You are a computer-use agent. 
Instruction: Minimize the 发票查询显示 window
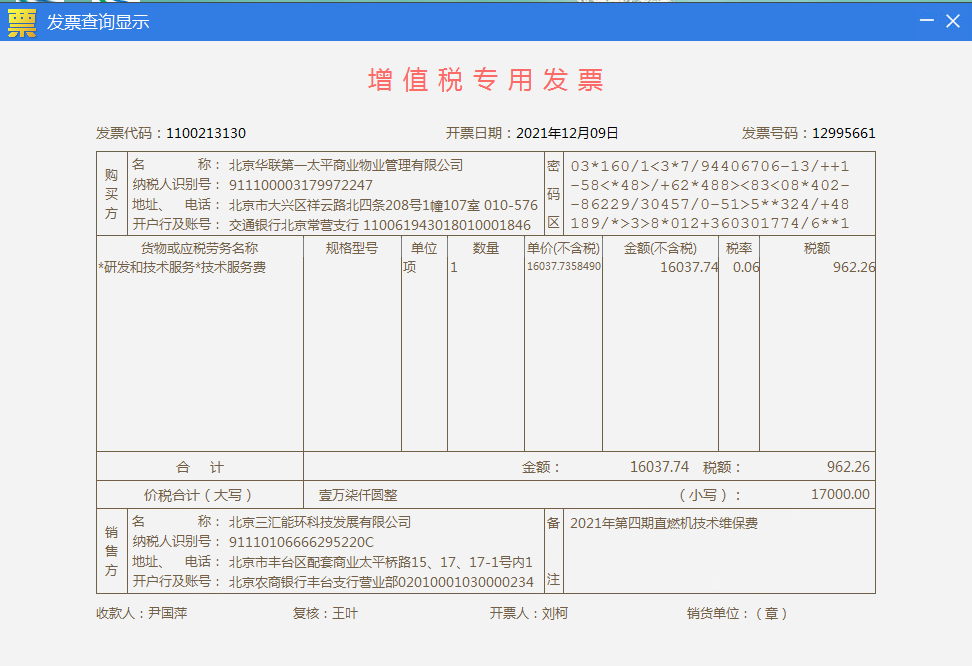[x=926, y=21]
